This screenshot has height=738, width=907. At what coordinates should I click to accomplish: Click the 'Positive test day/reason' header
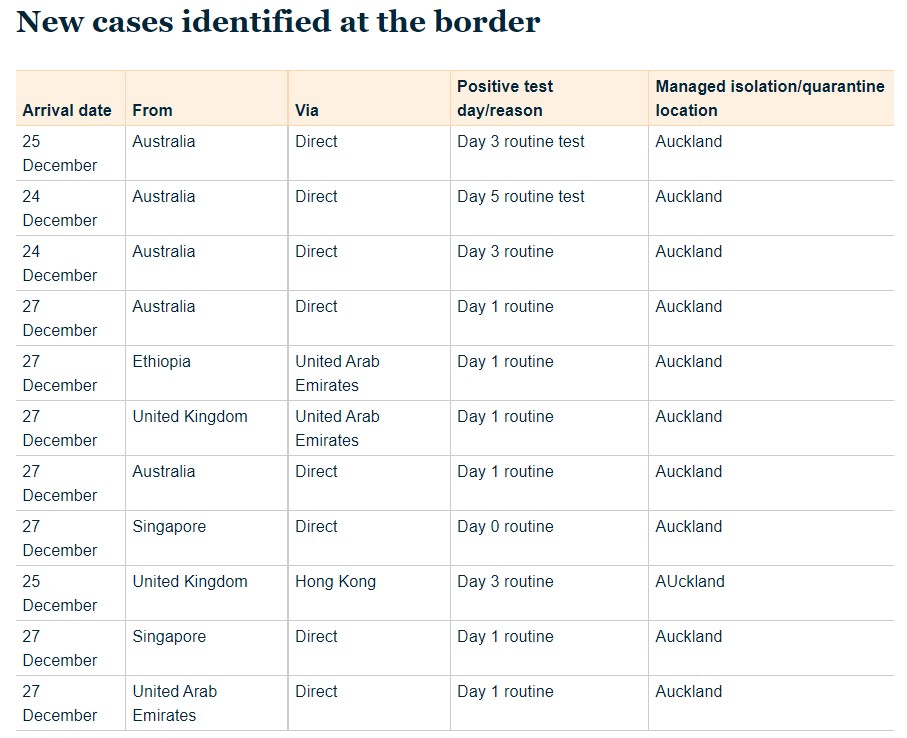coord(504,98)
